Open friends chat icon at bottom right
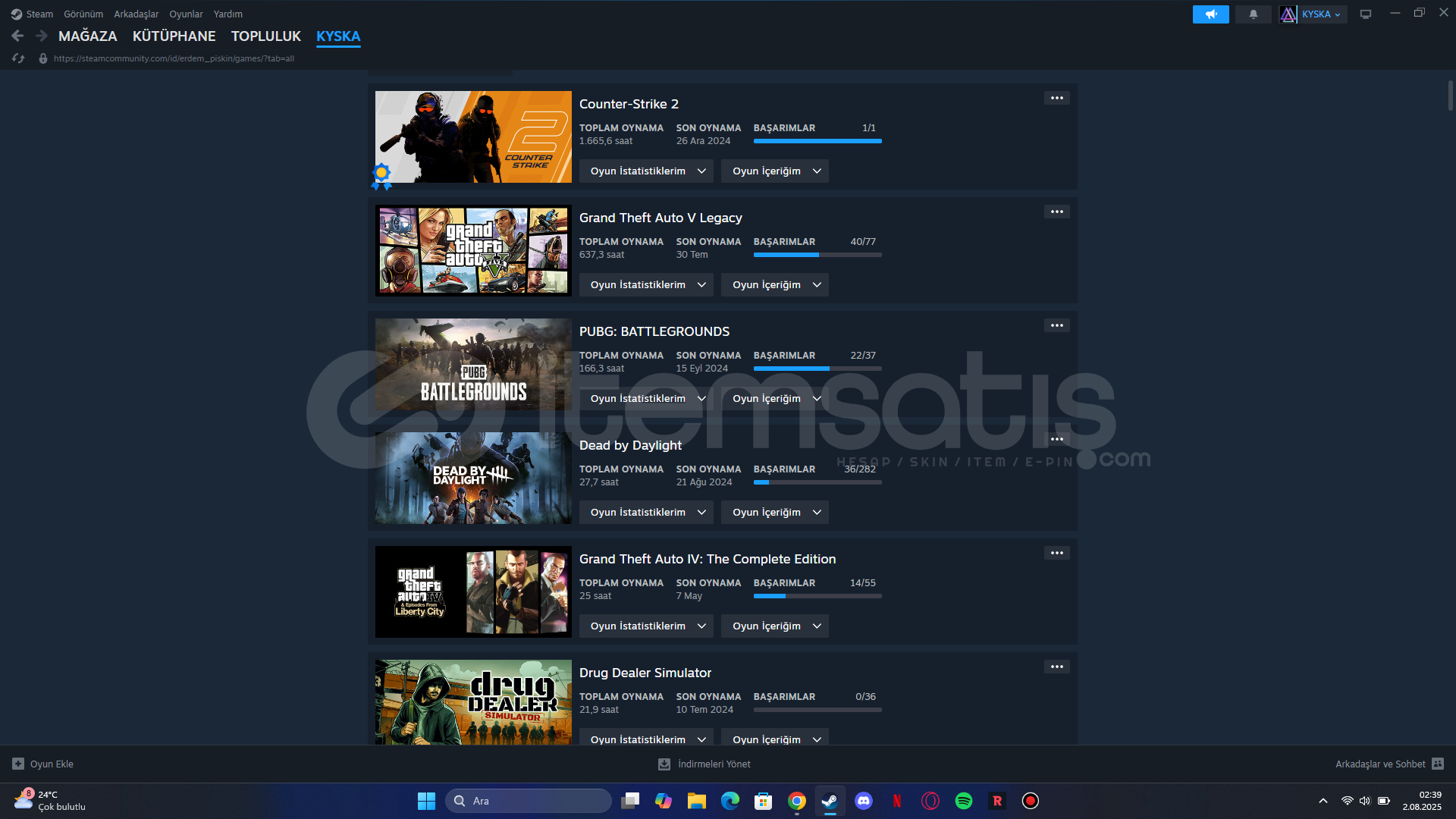Viewport: 1456px width, 819px height. click(x=1438, y=764)
